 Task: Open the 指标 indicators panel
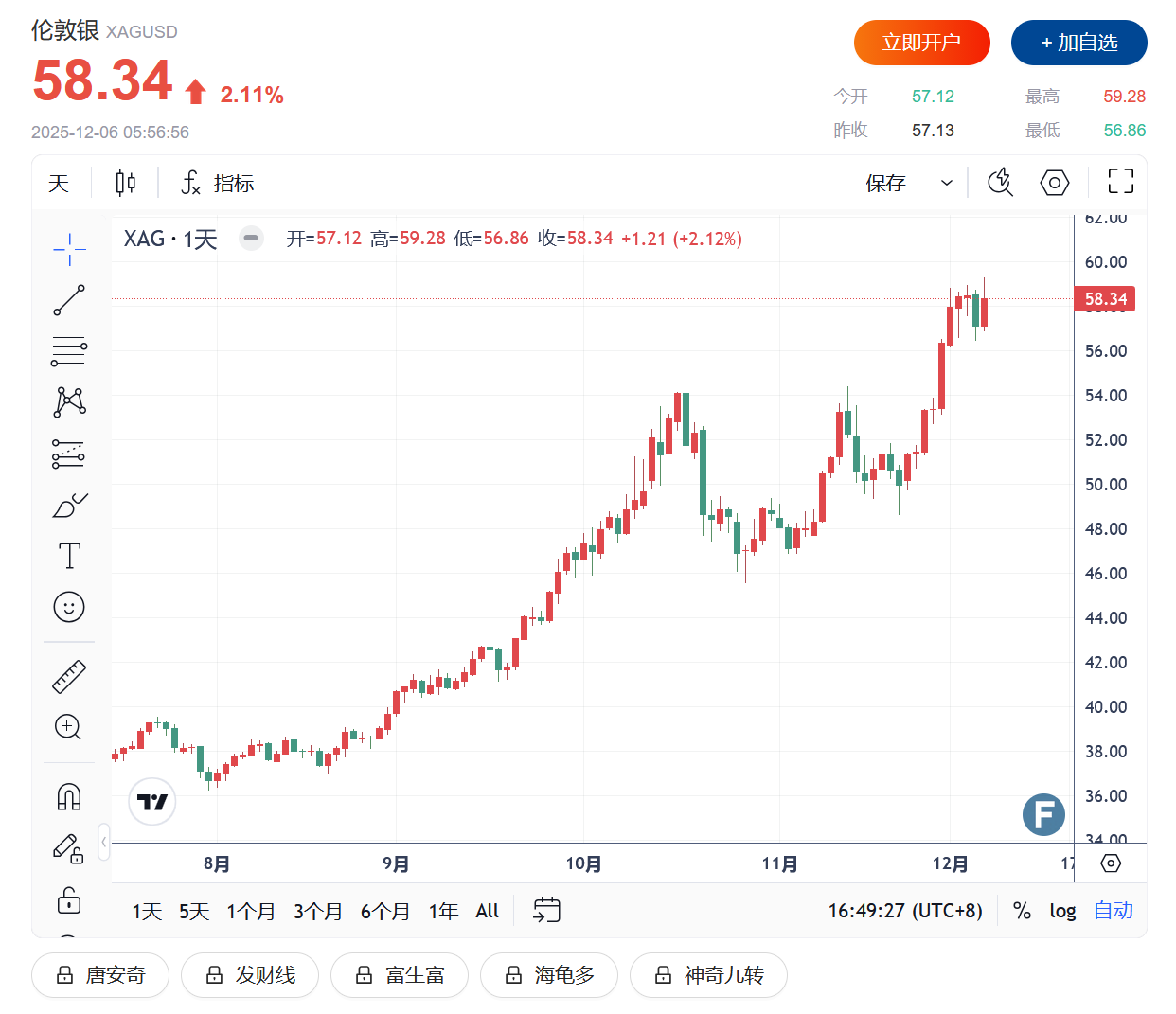coord(218,183)
